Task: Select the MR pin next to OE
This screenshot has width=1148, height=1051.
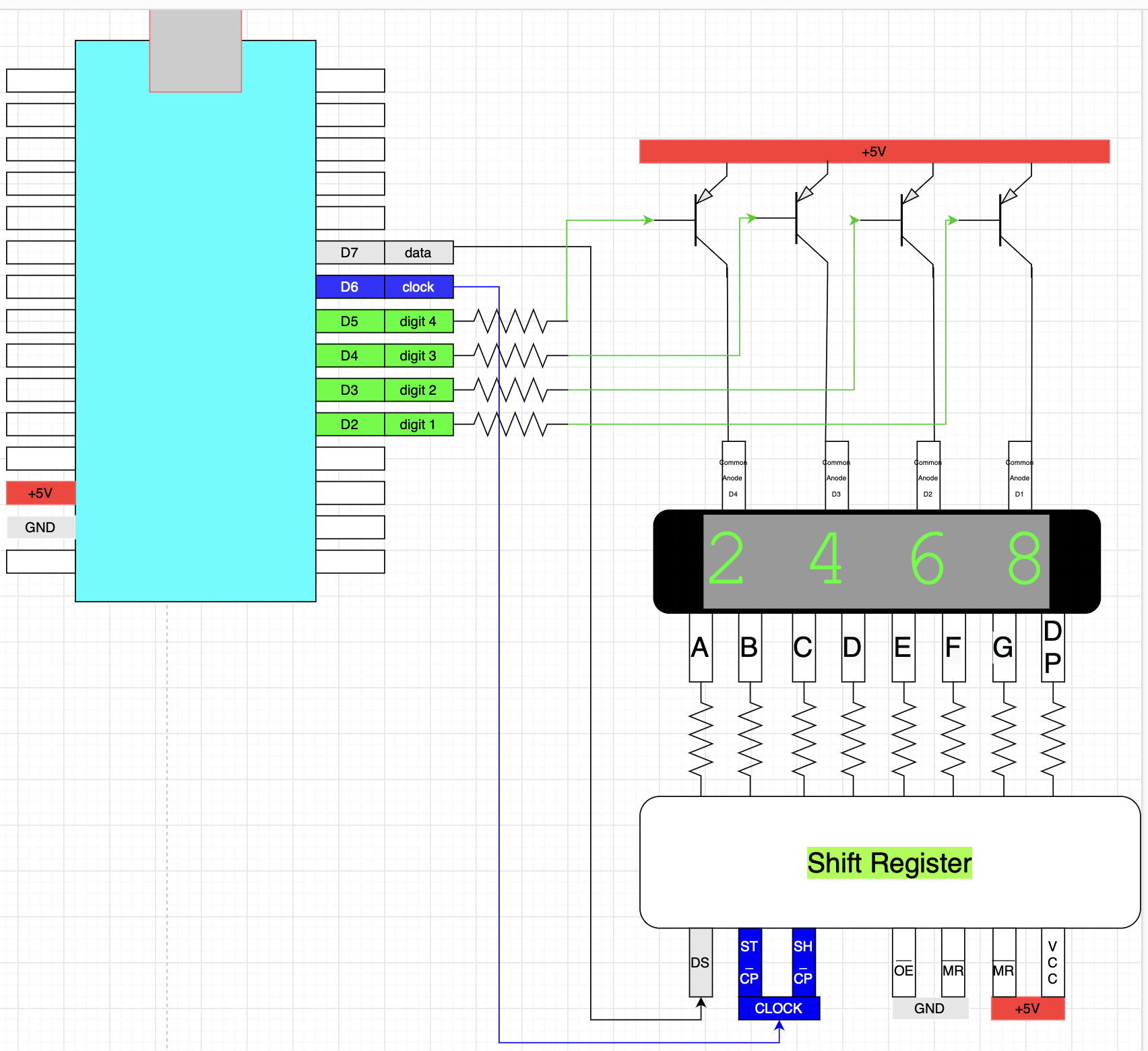Action: (x=953, y=963)
